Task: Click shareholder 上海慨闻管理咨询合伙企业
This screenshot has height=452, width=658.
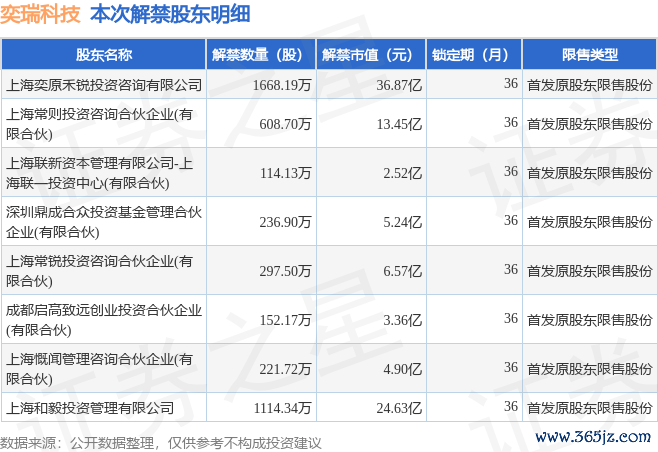Action: click(x=99, y=369)
